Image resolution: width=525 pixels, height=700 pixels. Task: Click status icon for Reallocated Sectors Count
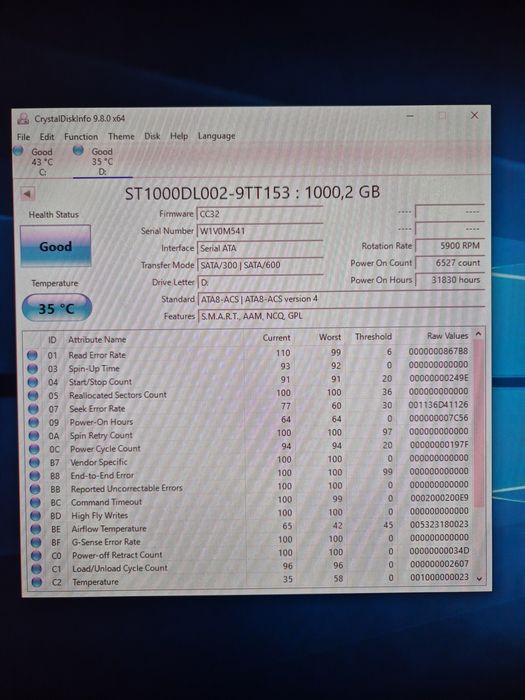click(33, 396)
